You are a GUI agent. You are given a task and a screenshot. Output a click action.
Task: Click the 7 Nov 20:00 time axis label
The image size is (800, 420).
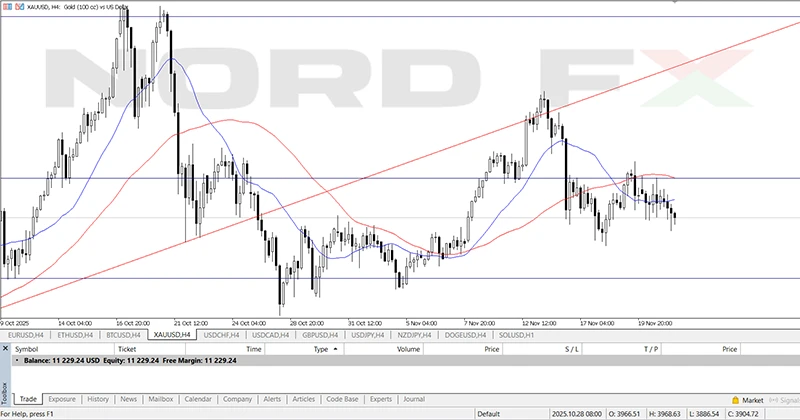pos(479,323)
